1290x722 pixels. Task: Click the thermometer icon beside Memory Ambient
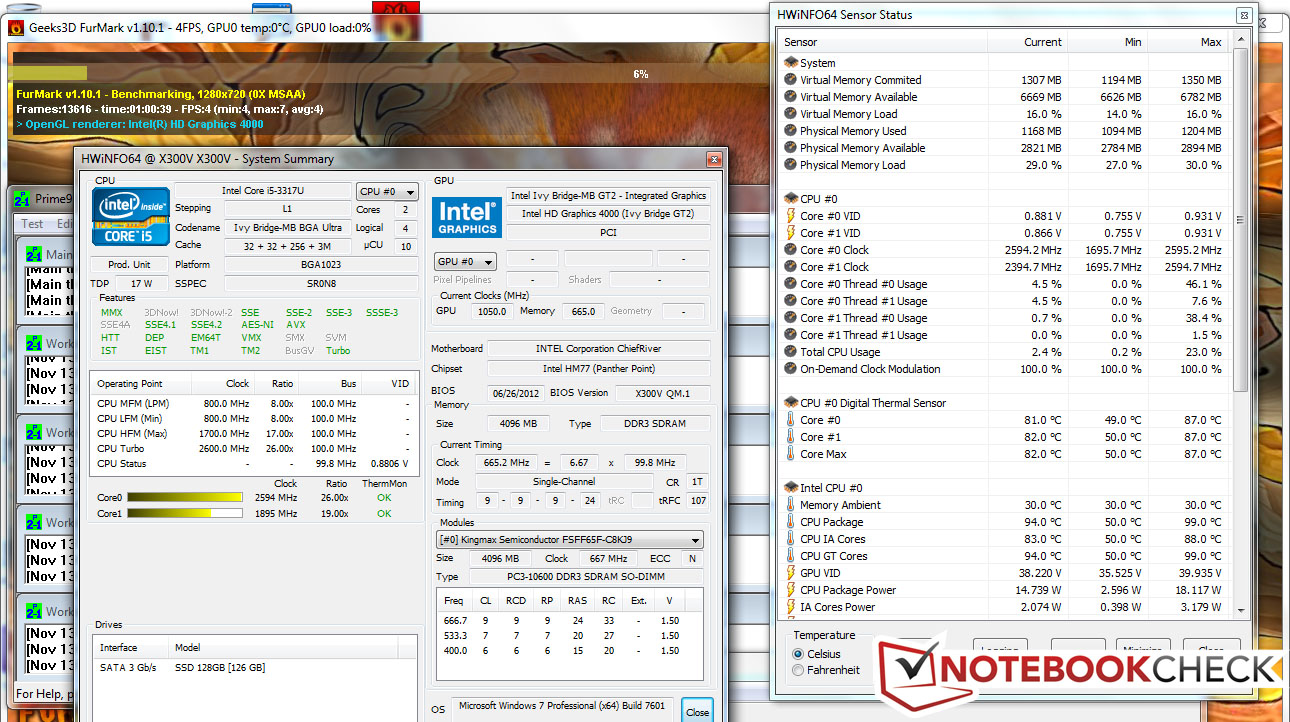(x=791, y=505)
